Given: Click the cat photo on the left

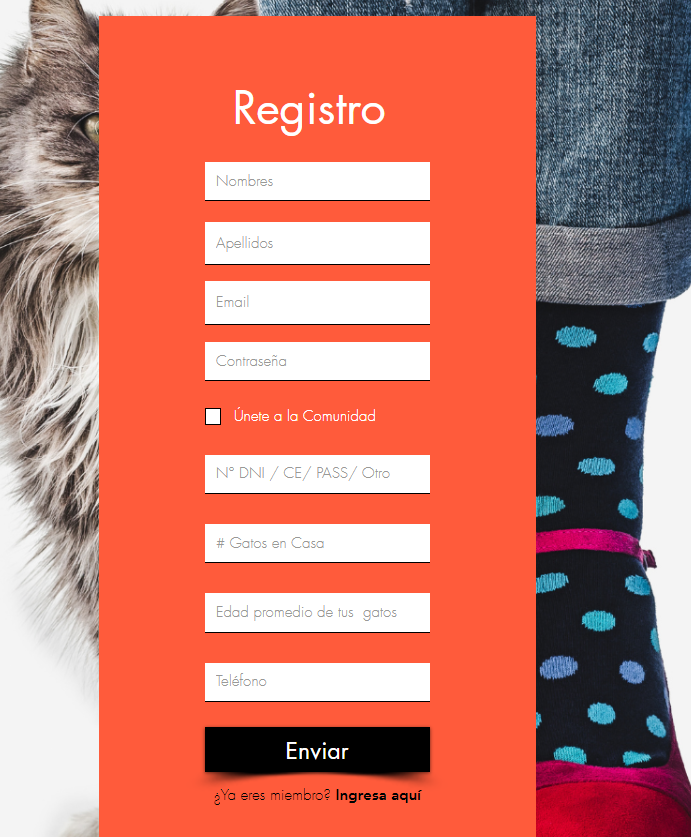Looking at the screenshot, I should point(49,374).
